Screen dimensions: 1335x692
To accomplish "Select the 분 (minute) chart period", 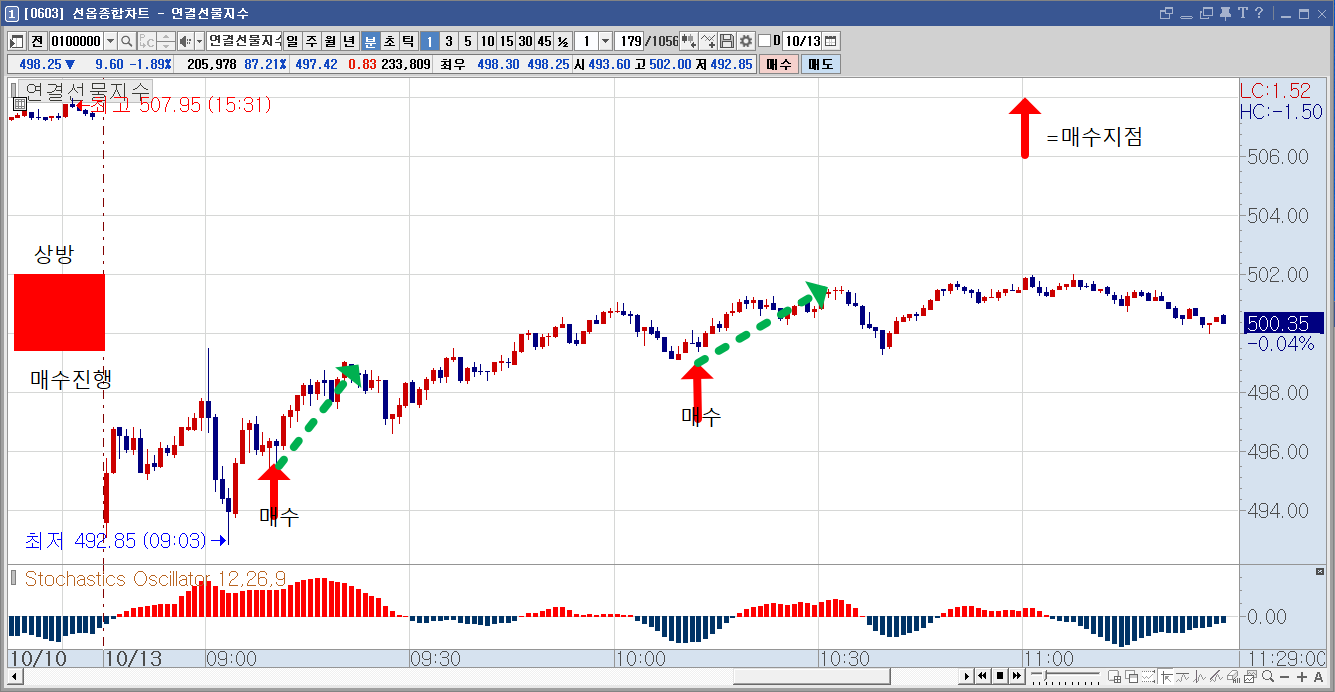I will coord(370,41).
